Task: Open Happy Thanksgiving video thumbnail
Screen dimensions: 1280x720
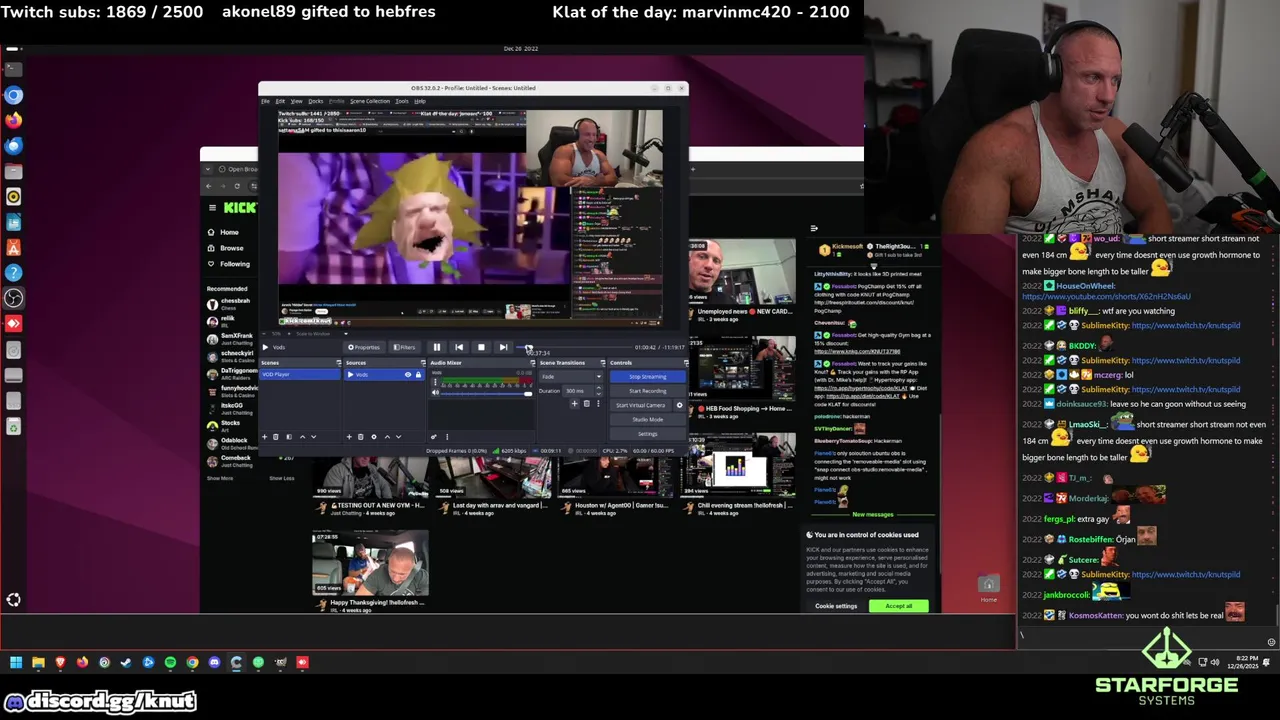Action: coord(370,564)
